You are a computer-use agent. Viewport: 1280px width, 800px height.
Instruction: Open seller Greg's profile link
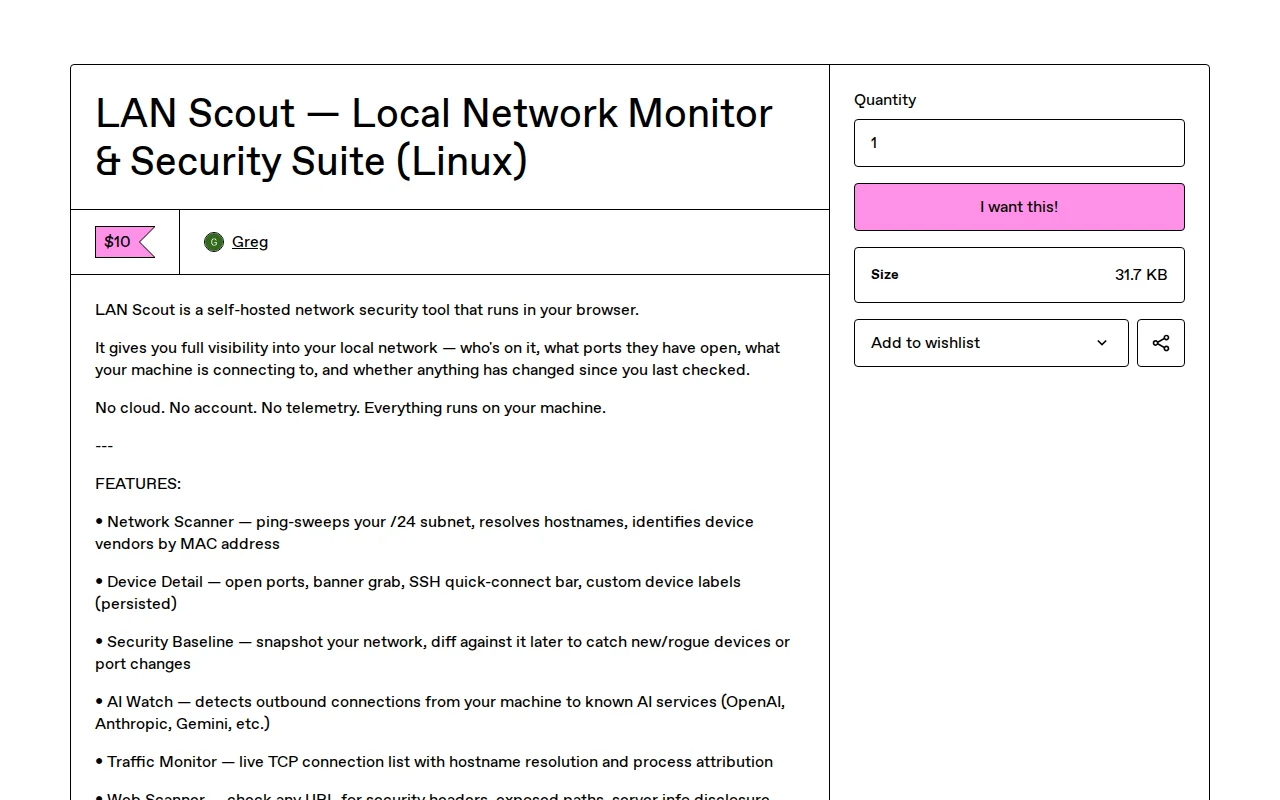coord(250,242)
